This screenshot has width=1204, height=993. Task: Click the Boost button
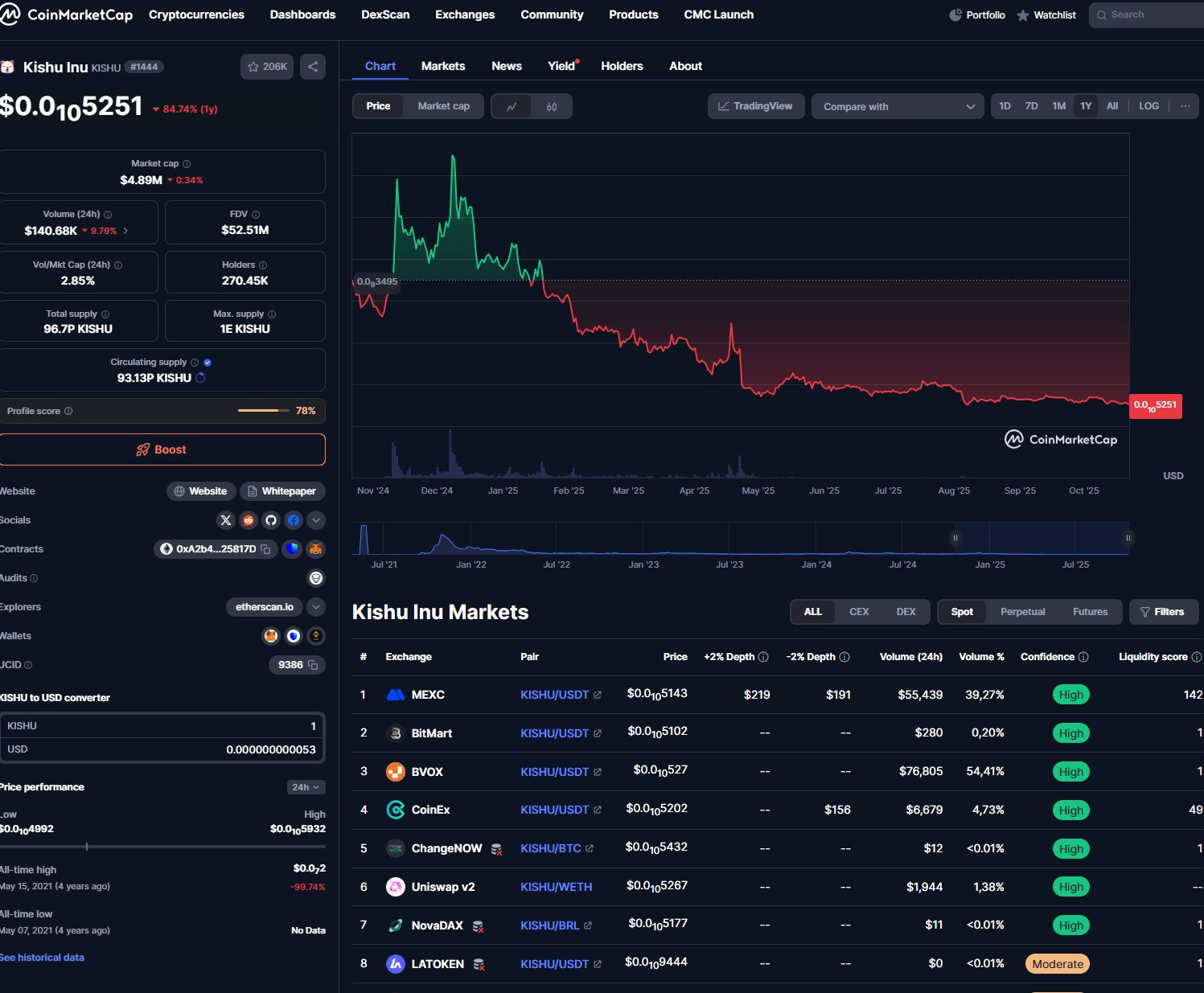click(x=162, y=449)
